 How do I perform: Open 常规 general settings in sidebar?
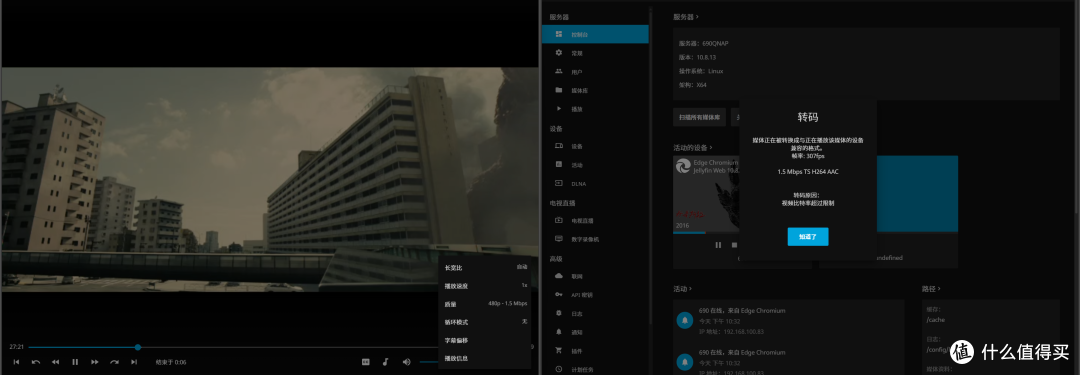click(595, 53)
